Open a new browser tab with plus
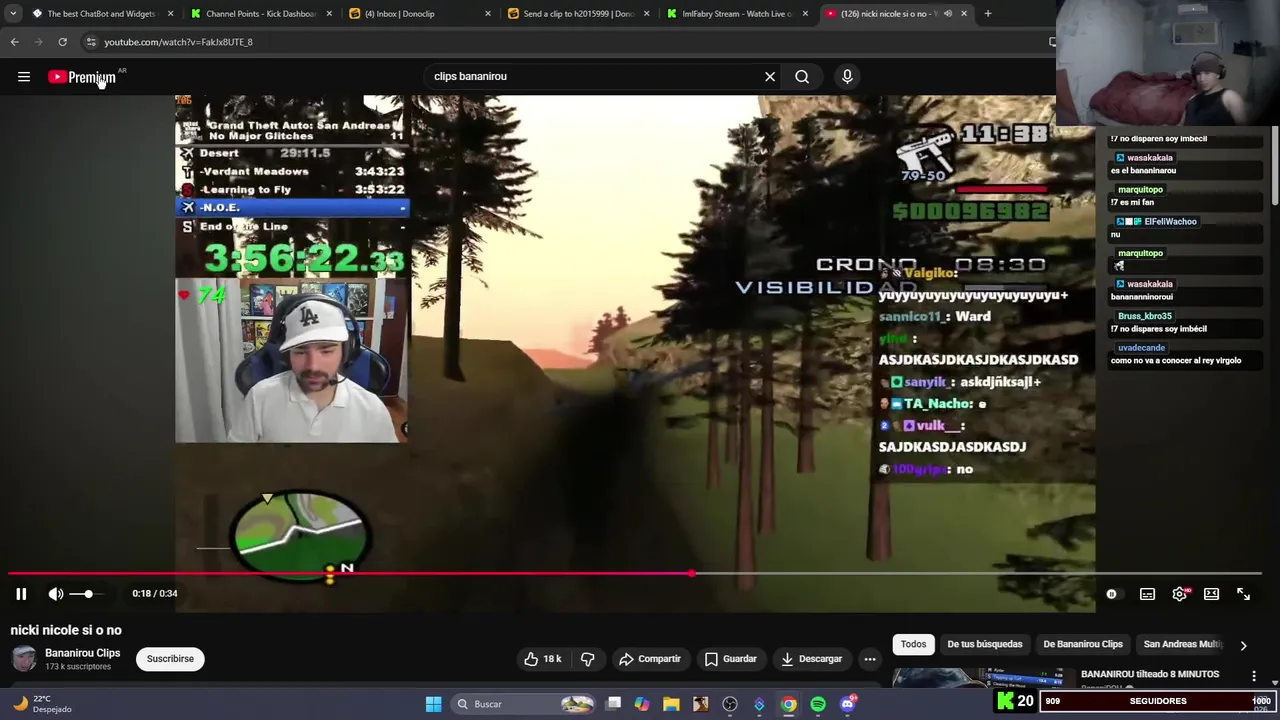 [x=988, y=14]
